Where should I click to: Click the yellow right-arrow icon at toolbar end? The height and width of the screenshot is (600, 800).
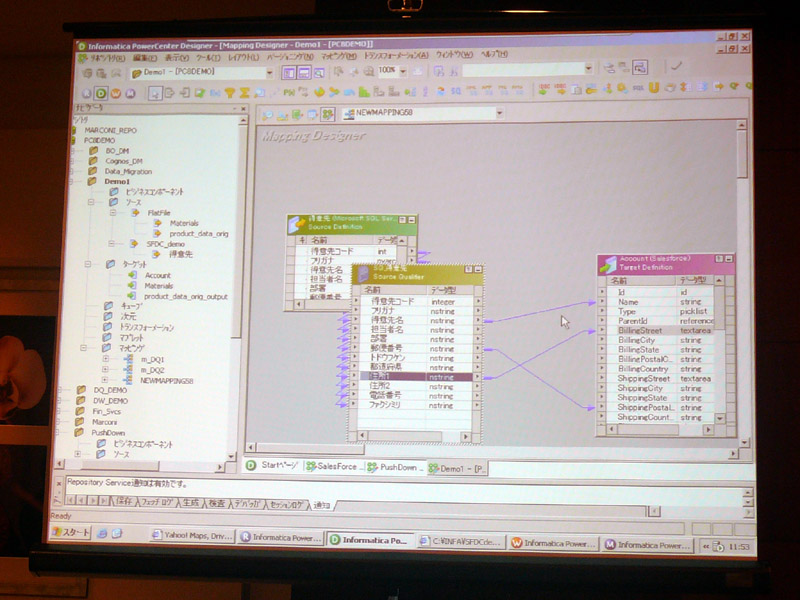coord(718,87)
